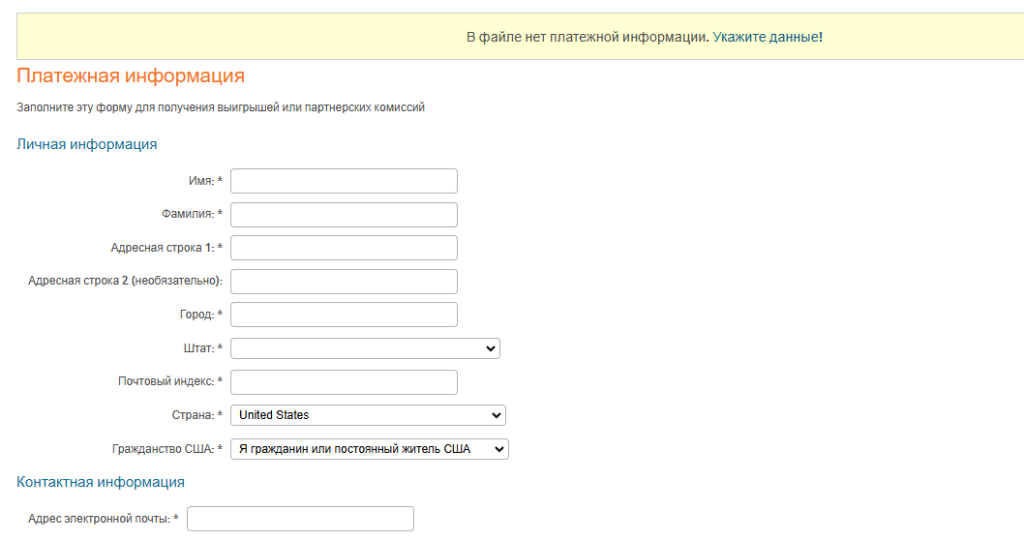The image size is (1024, 541).
Task: Click the 'Платежная информация' page heading
Action: point(131,76)
